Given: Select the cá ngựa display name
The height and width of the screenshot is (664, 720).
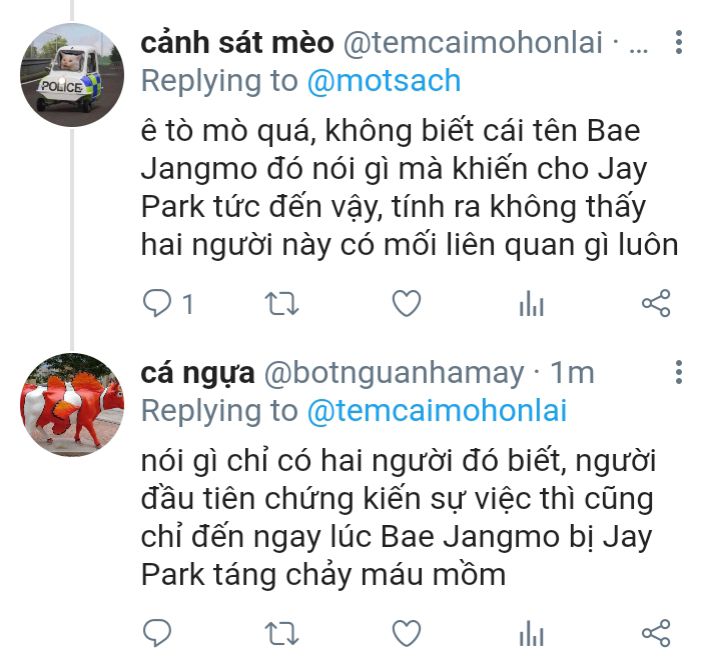Looking at the screenshot, I should coord(197,373).
